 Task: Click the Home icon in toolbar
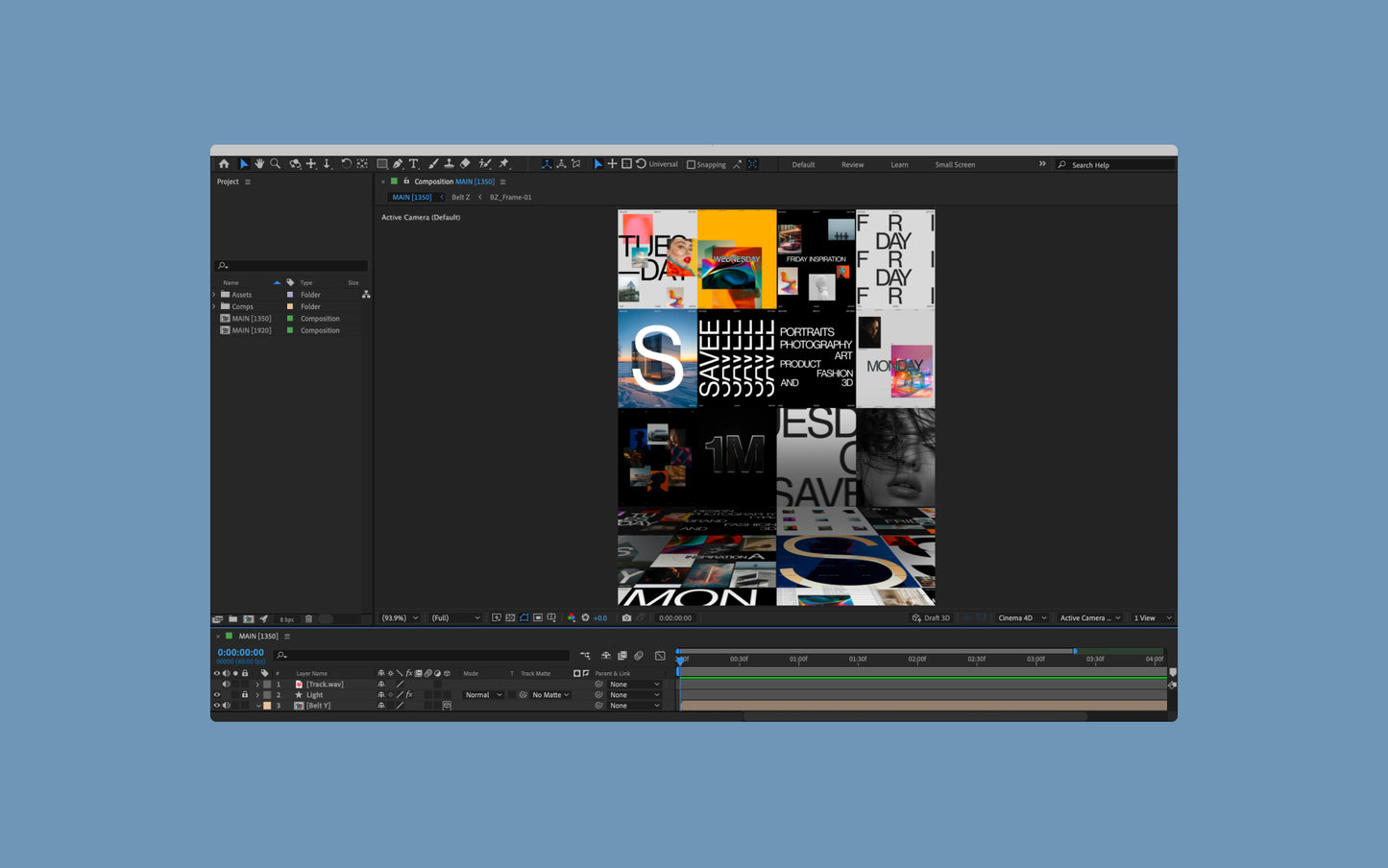(224, 164)
